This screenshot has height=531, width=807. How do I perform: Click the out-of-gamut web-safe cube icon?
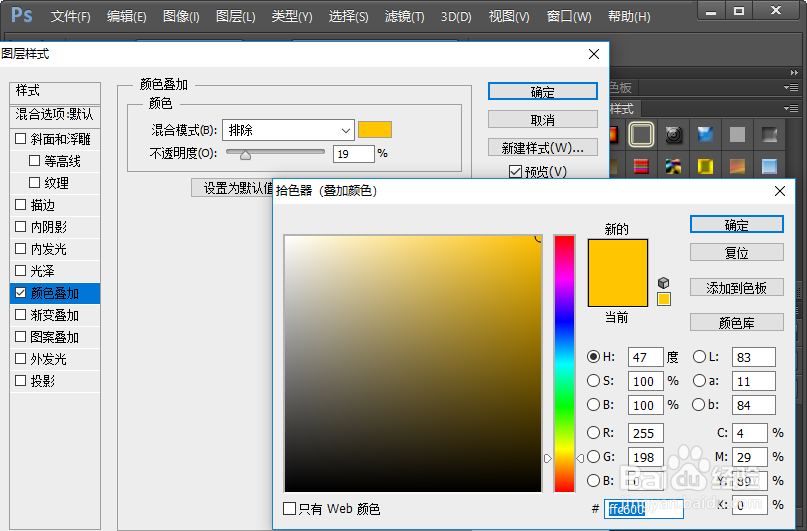(663, 282)
